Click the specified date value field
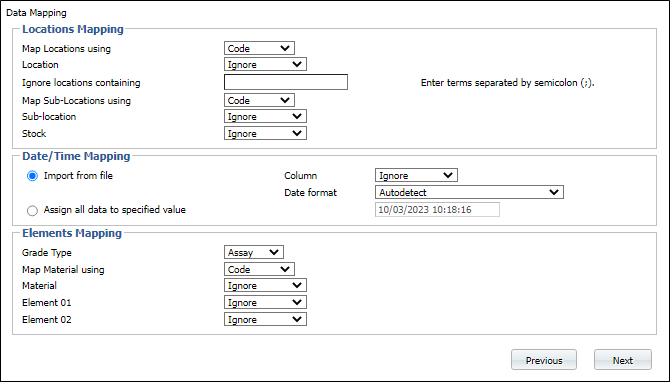Image resolution: width=670 pixels, height=382 pixels. (437, 210)
